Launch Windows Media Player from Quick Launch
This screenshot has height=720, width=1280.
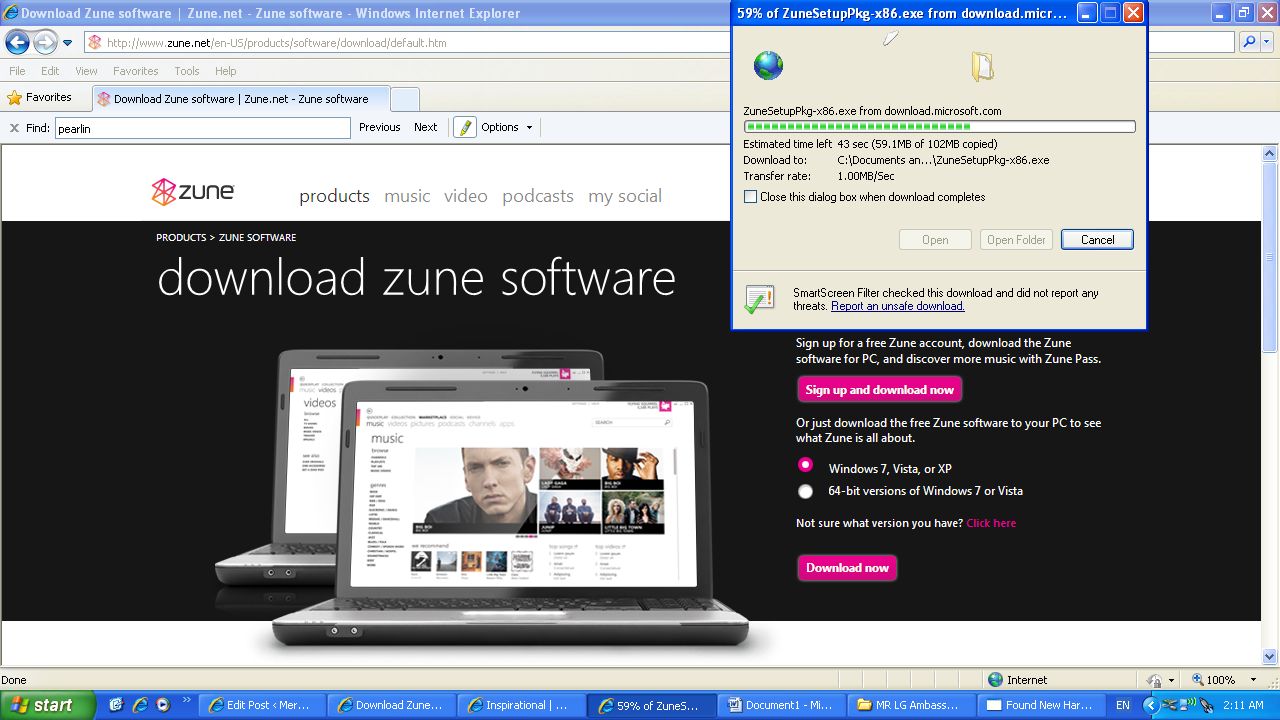163,705
